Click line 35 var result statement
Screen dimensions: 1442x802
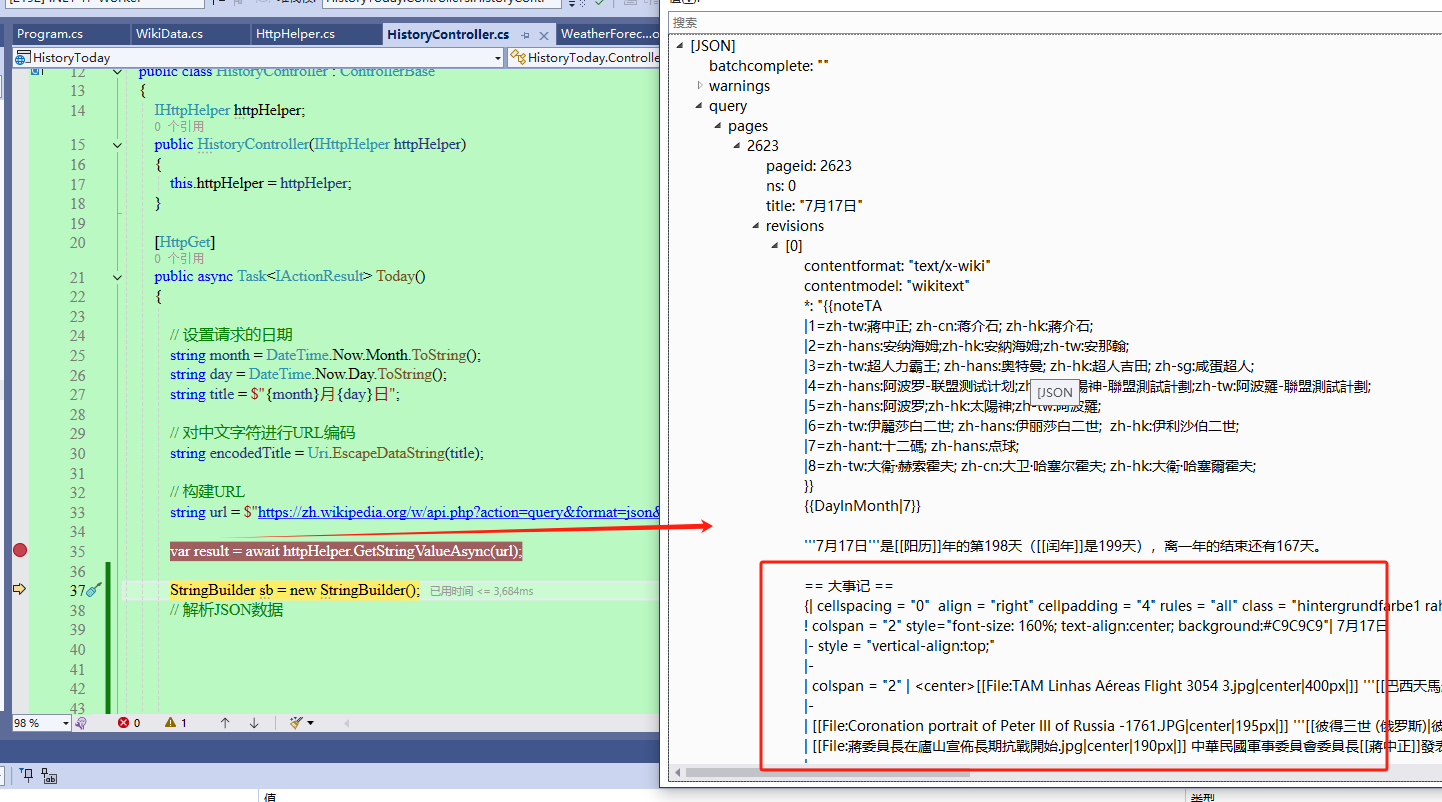coord(346,551)
